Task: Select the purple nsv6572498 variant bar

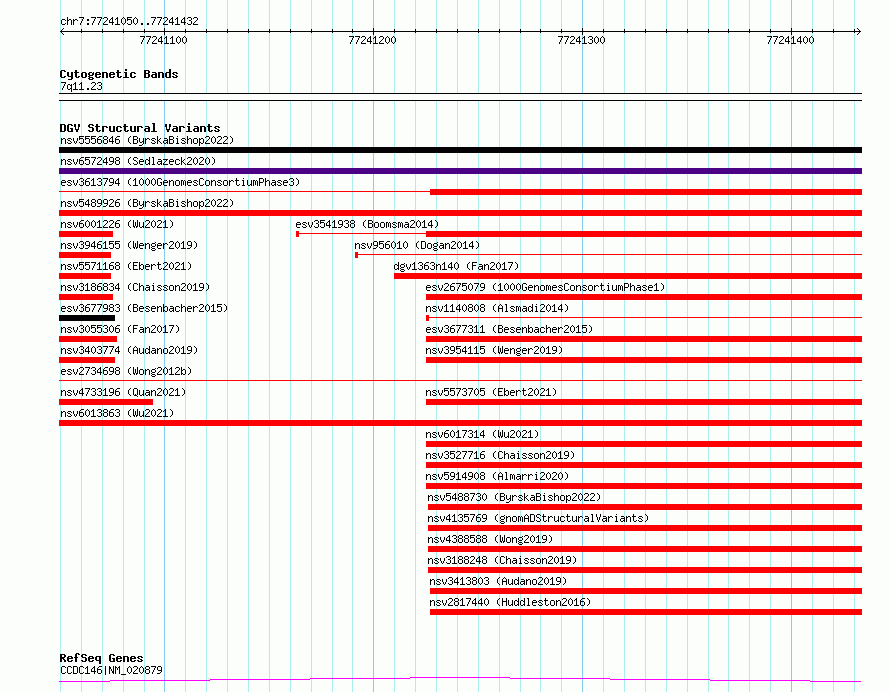Action: (460, 171)
